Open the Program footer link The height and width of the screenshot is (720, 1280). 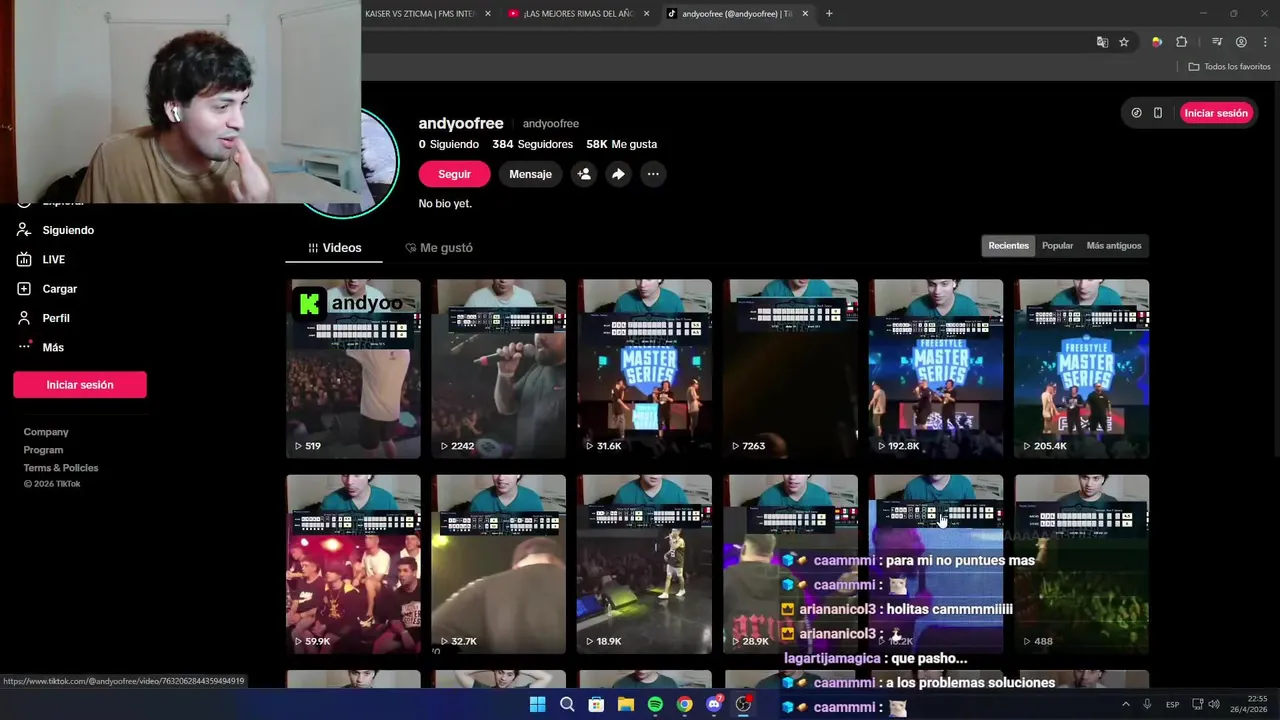[43, 450]
